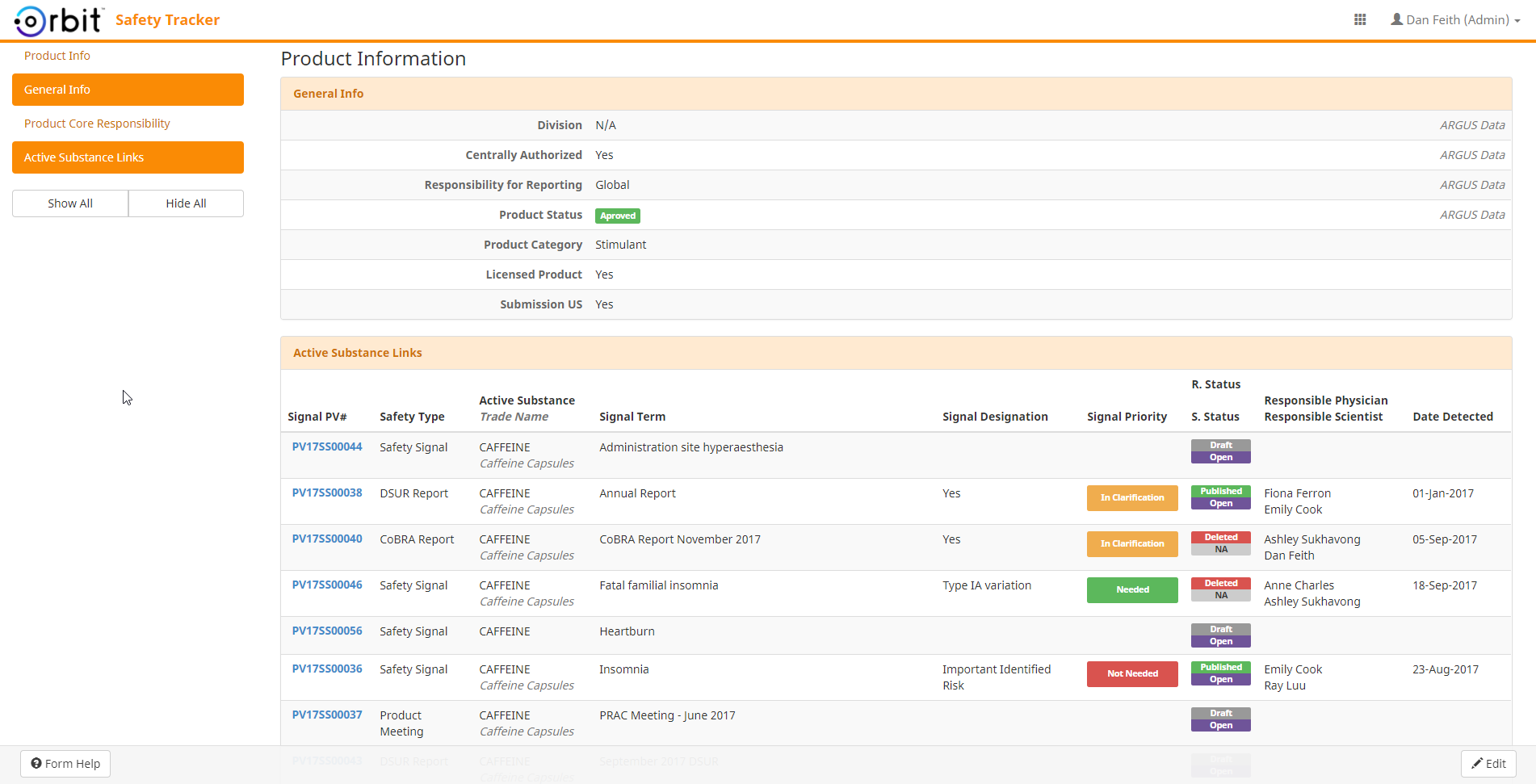Click the Aproved product status badge
This screenshot has width=1536, height=784.
618,216
